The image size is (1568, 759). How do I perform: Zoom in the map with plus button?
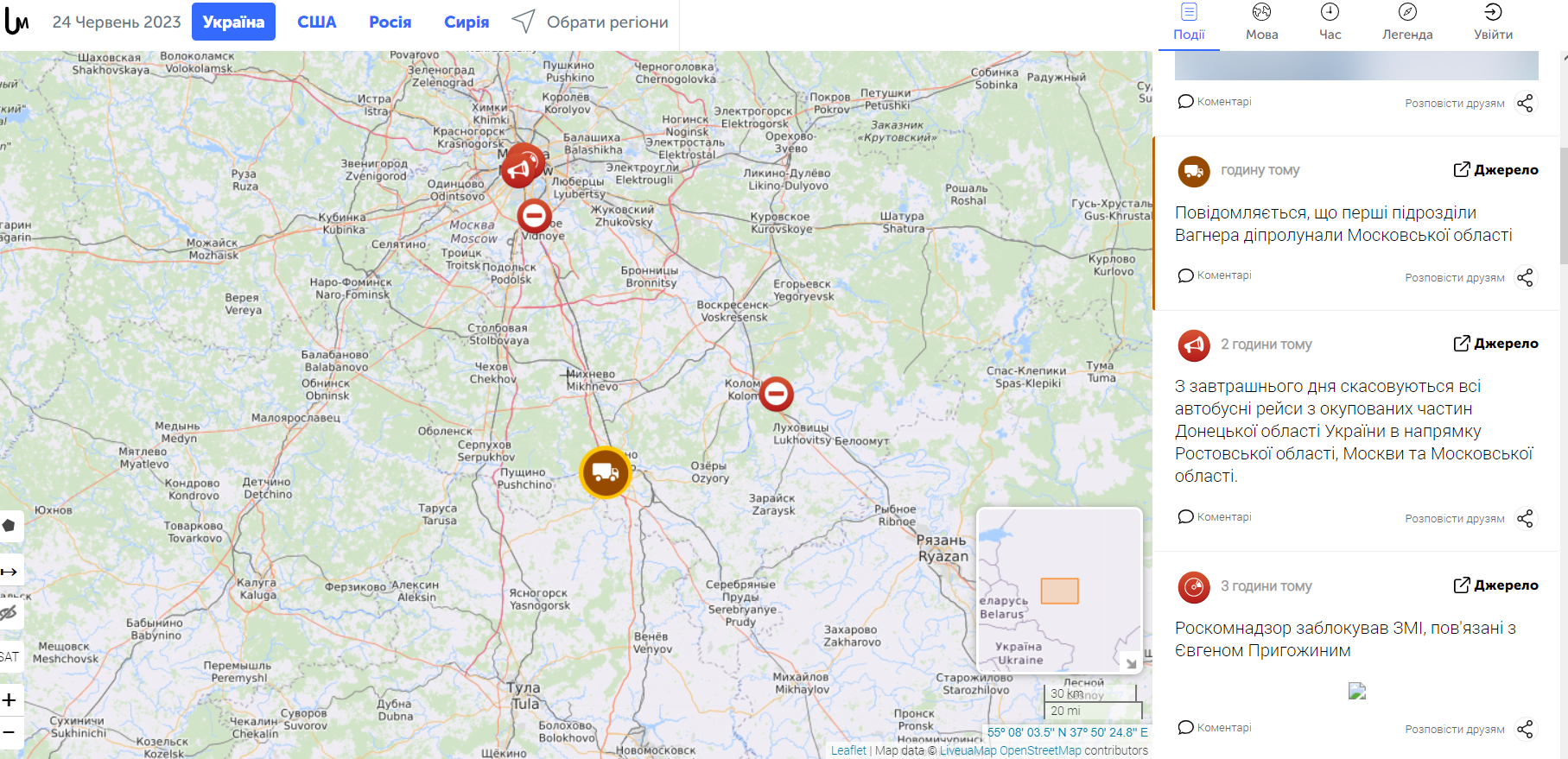[x=10, y=700]
